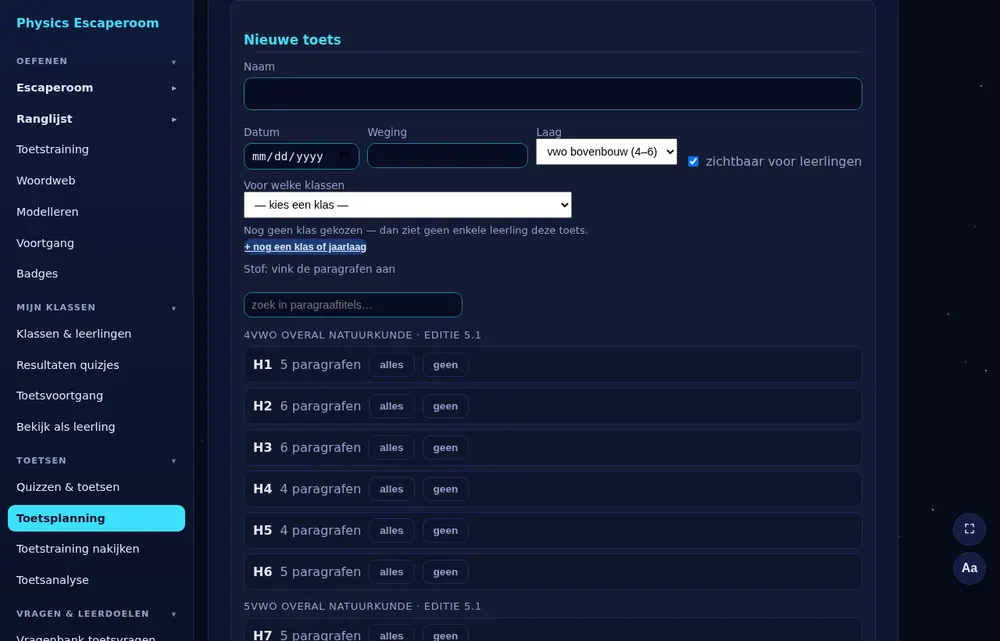1000x641 pixels.
Task: Select alles for chapter H1
Action: pyautogui.click(x=392, y=365)
